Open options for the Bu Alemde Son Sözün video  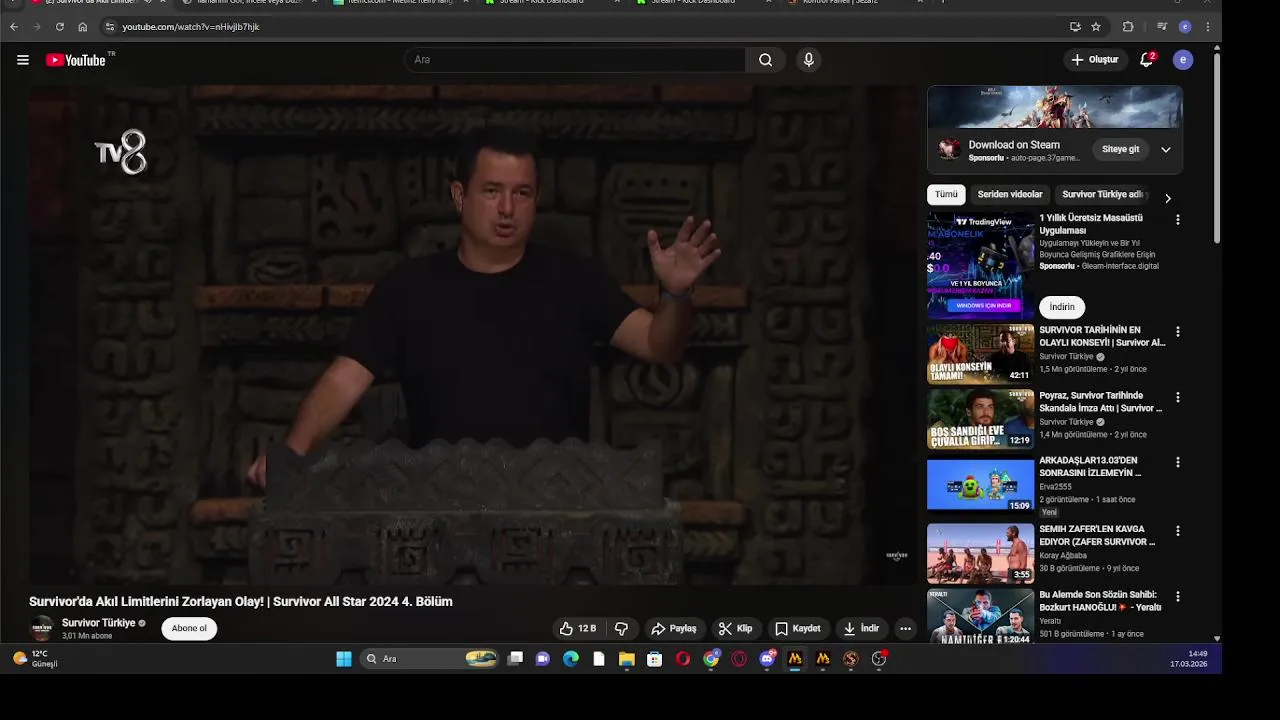click(x=1177, y=596)
